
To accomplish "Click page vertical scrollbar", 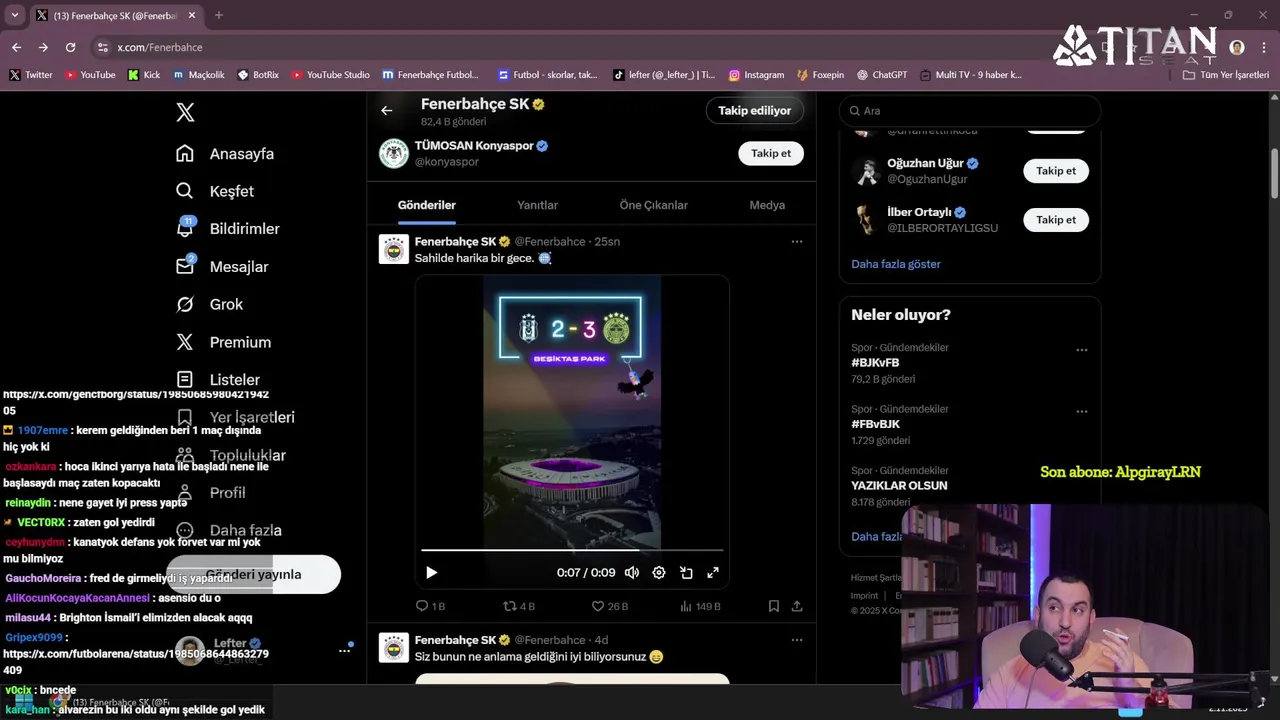I will point(1274,173).
